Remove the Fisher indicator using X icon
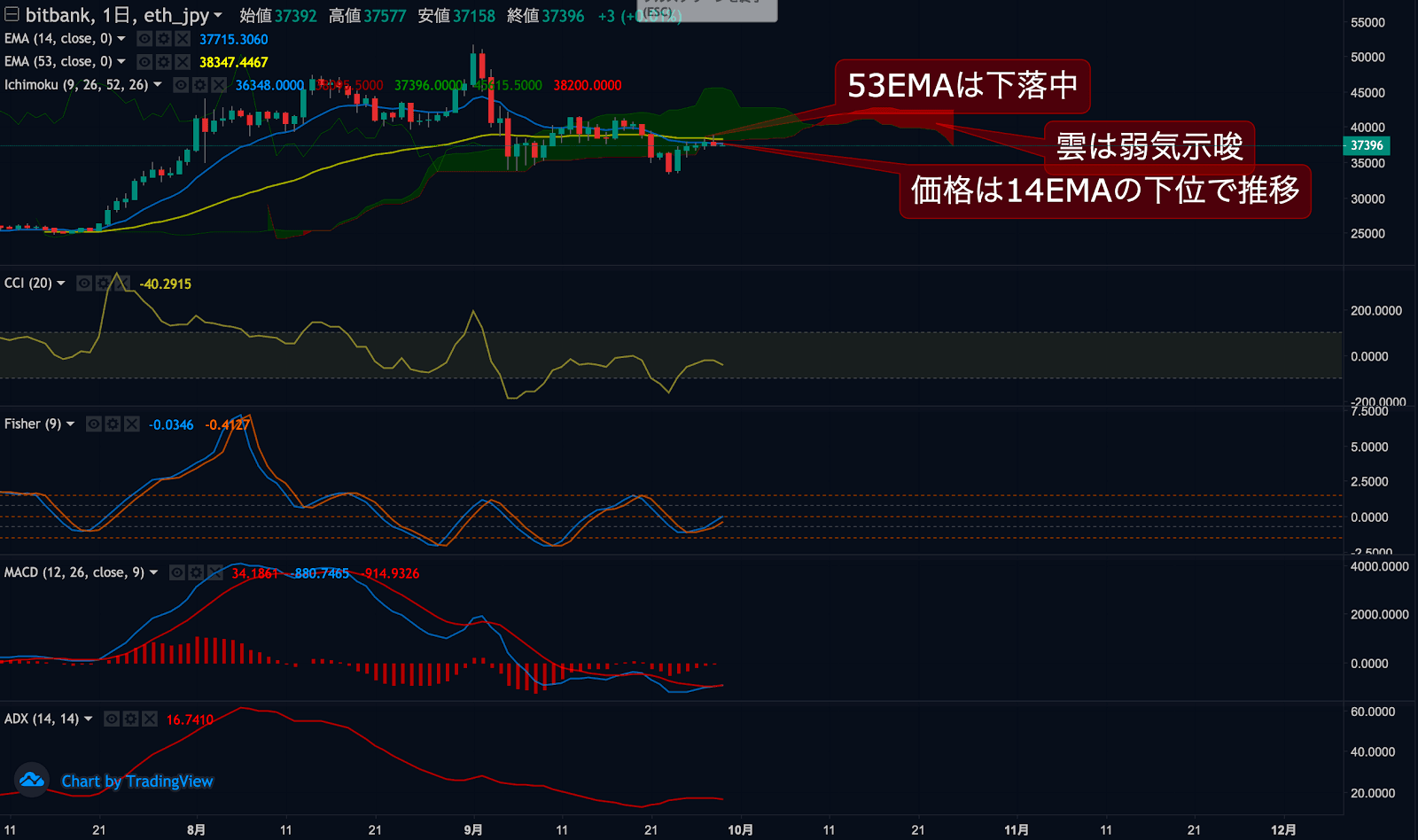Image resolution: width=1418 pixels, height=840 pixels. 132,424
